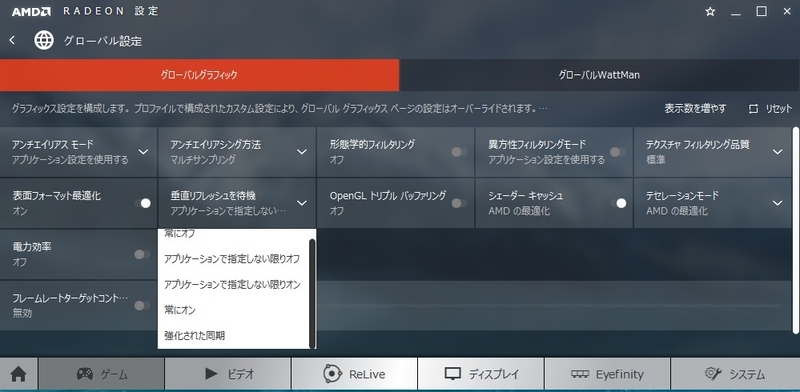Open the ReLive section
Screen dimensions: 800x392
point(355,374)
